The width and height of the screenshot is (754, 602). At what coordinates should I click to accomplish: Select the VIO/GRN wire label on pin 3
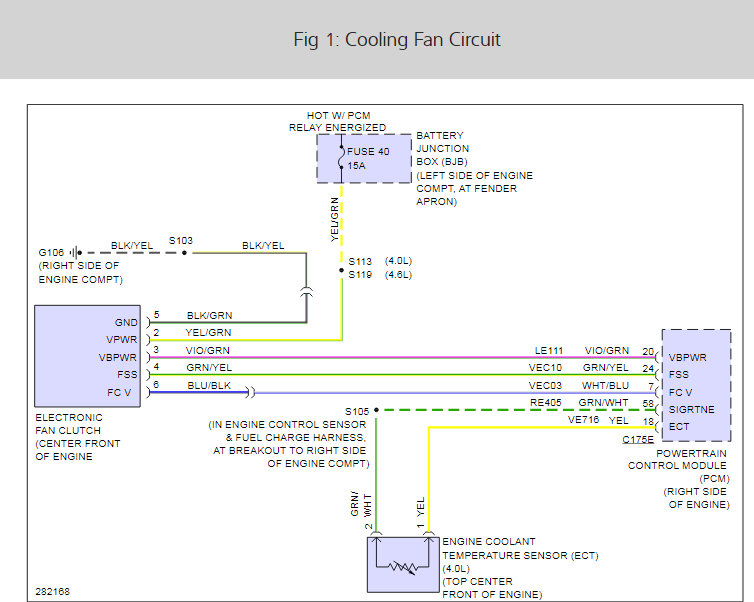coord(208,351)
